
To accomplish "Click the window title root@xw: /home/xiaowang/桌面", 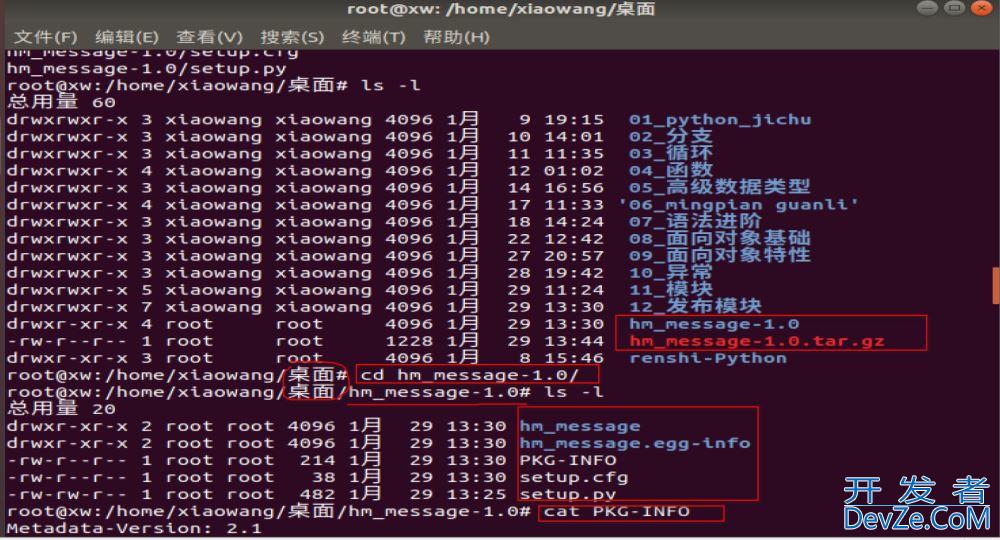I will 501,9.
